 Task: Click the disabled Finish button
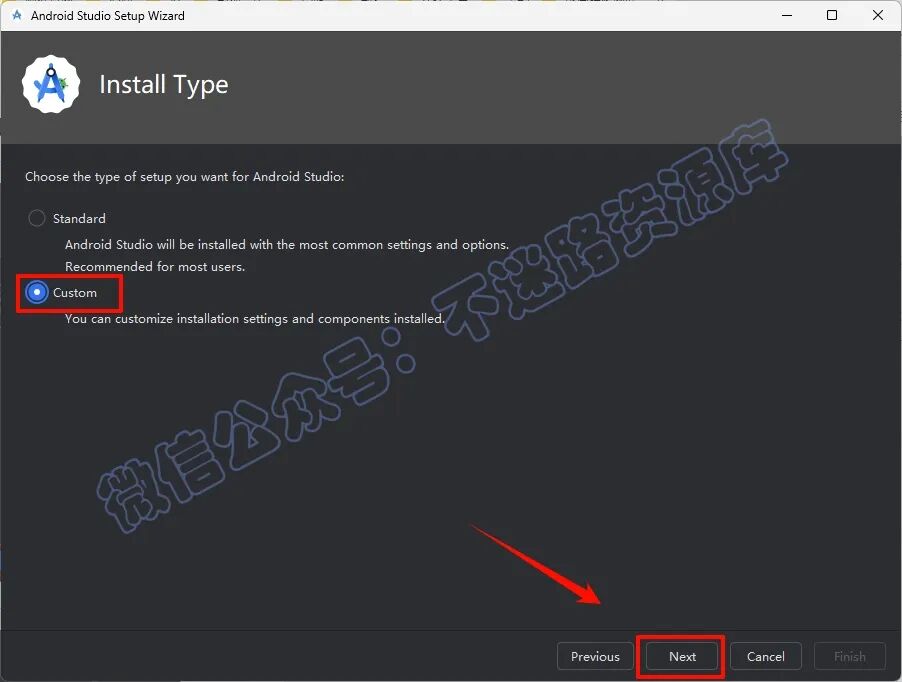pyautogui.click(x=849, y=656)
